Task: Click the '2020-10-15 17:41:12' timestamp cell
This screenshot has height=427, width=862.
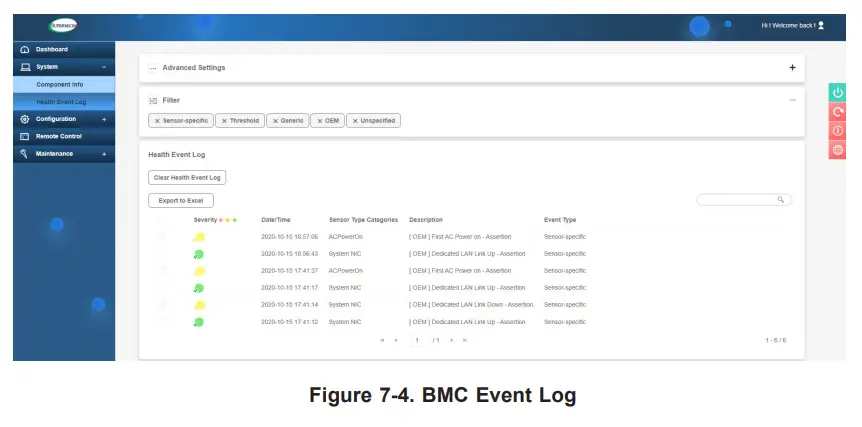Action: (x=289, y=322)
